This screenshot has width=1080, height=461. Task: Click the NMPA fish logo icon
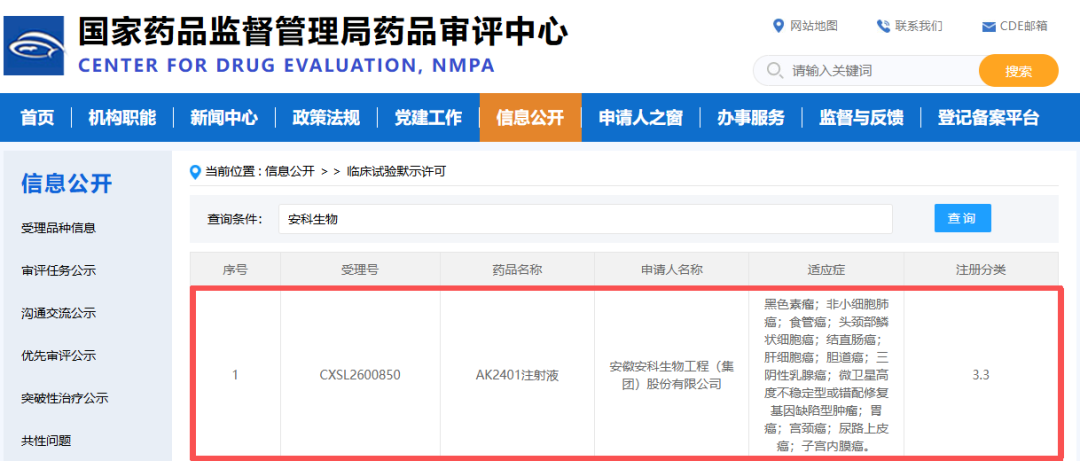pyautogui.click(x=34, y=45)
